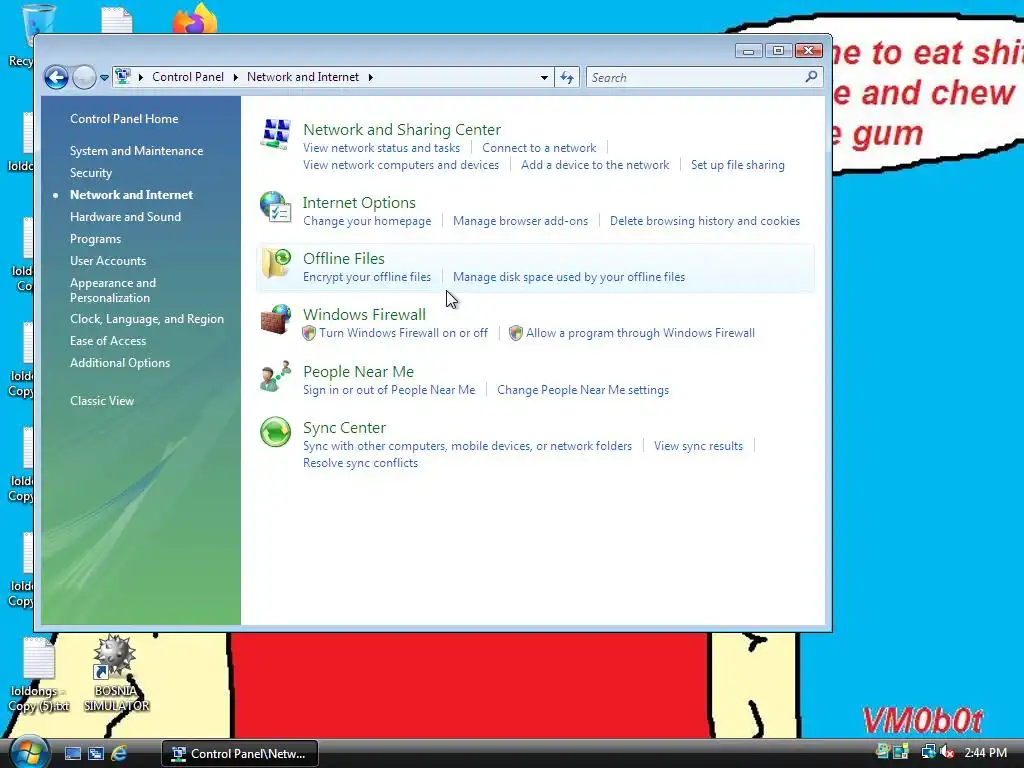This screenshot has width=1024, height=768.
Task: Click the shield icon beside Allow a program
Action: point(516,333)
